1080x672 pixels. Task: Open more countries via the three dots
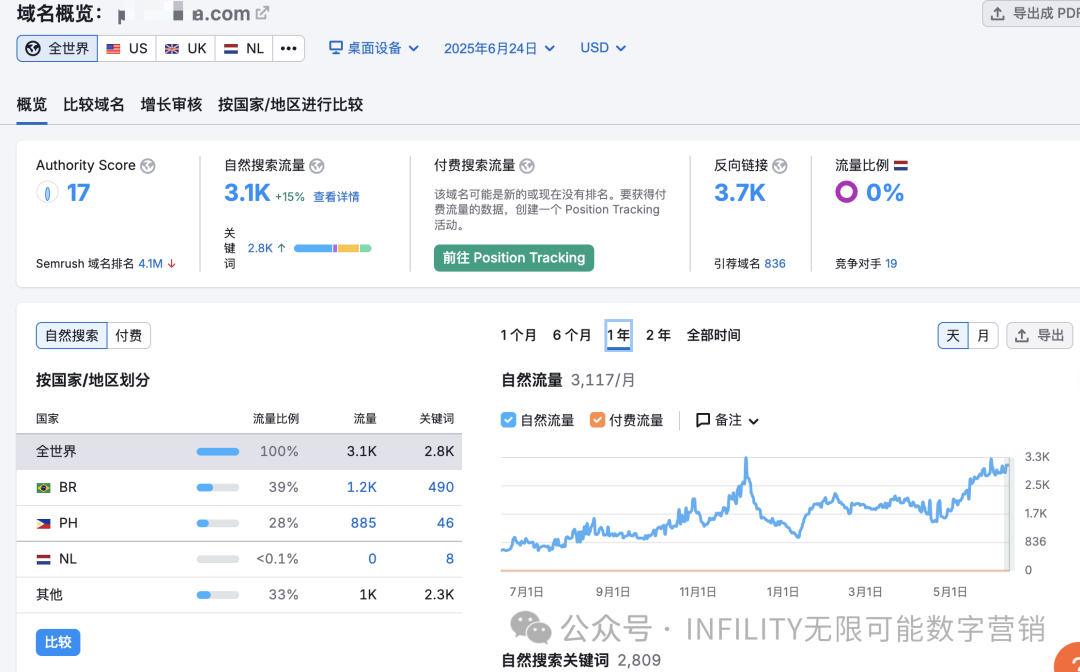[289, 48]
